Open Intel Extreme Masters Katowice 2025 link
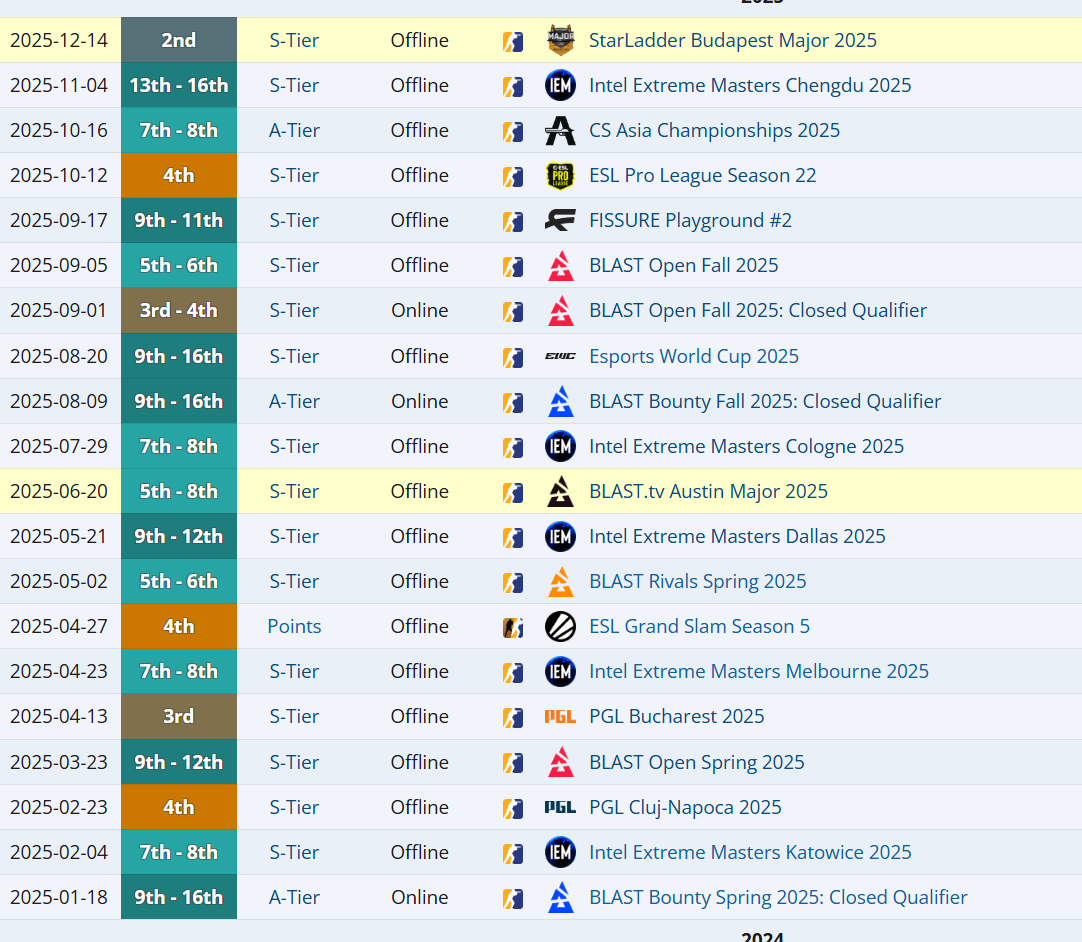 click(750, 852)
